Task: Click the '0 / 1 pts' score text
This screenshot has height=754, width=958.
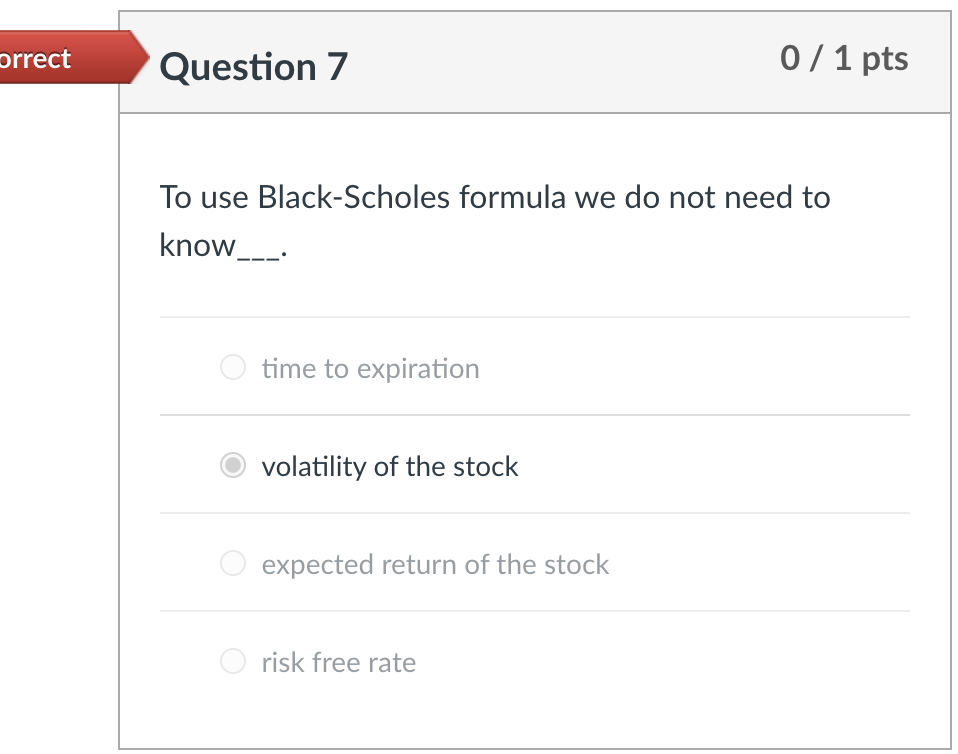Action: pyautogui.click(x=844, y=58)
